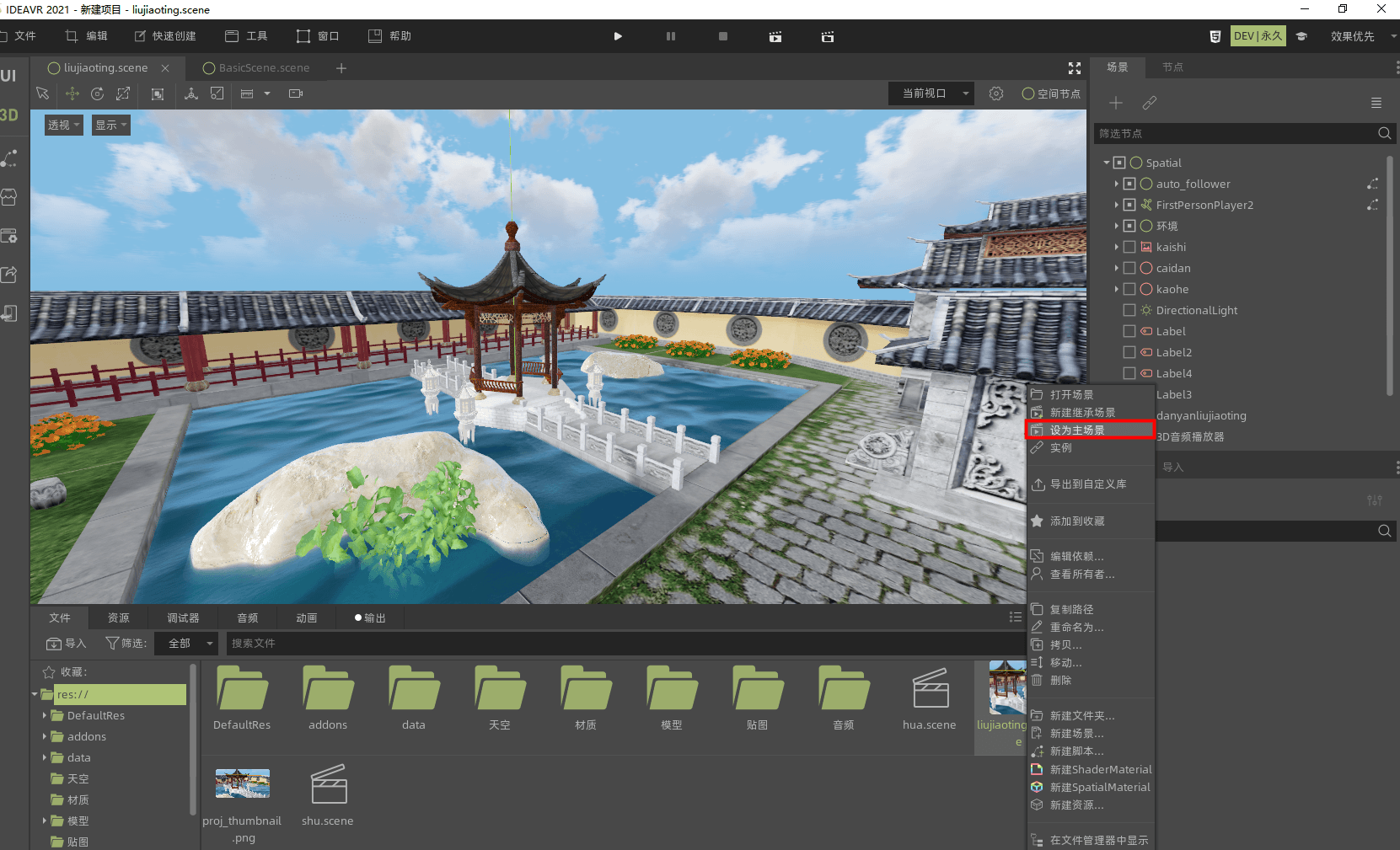Open the 模型 folder icon

pos(672,689)
